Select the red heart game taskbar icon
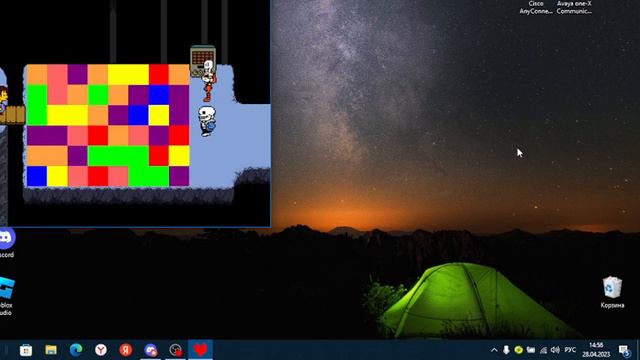This screenshot has width=640, height=360. [200, 350]
